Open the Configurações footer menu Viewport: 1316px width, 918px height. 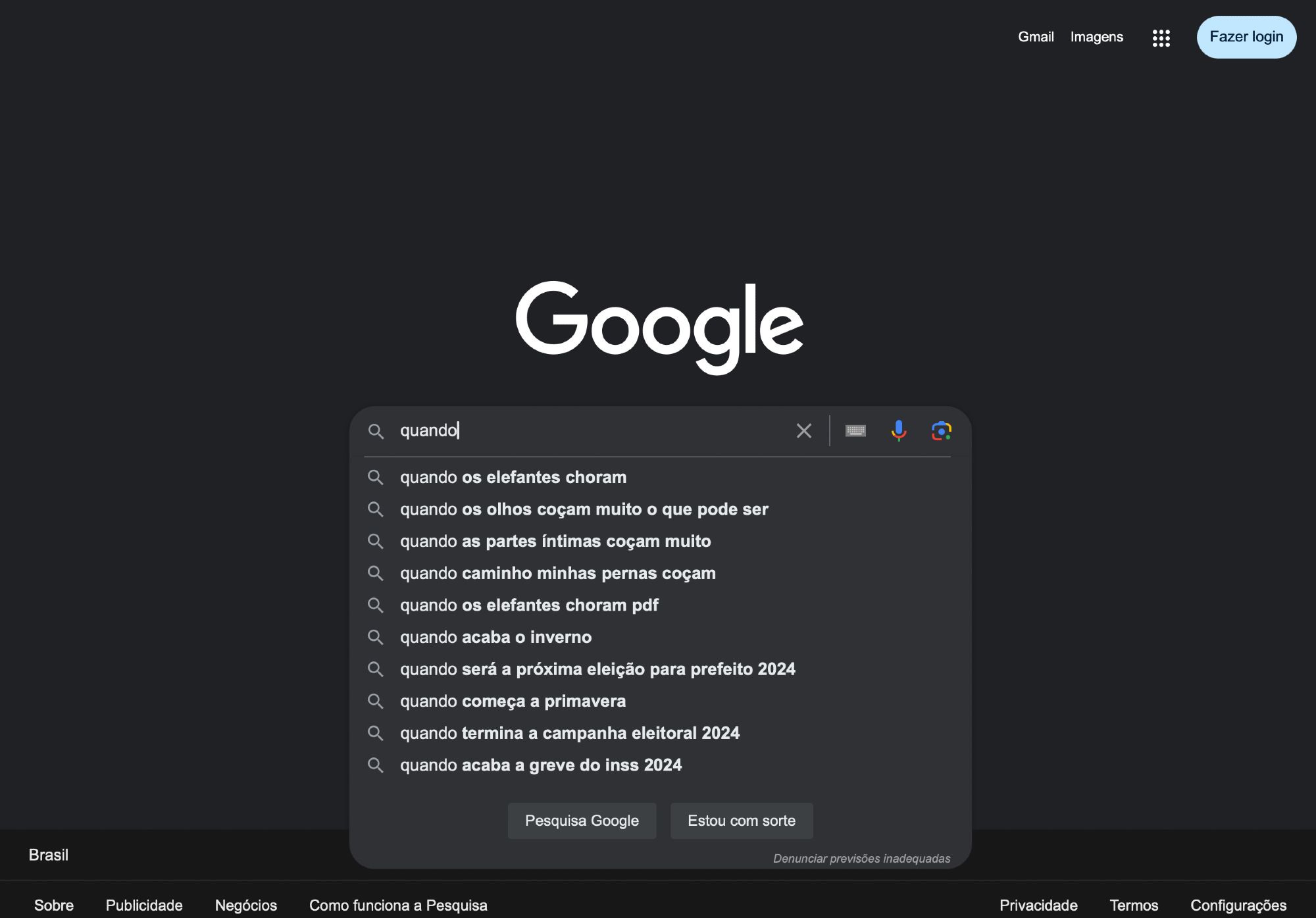coord(1238,905)
